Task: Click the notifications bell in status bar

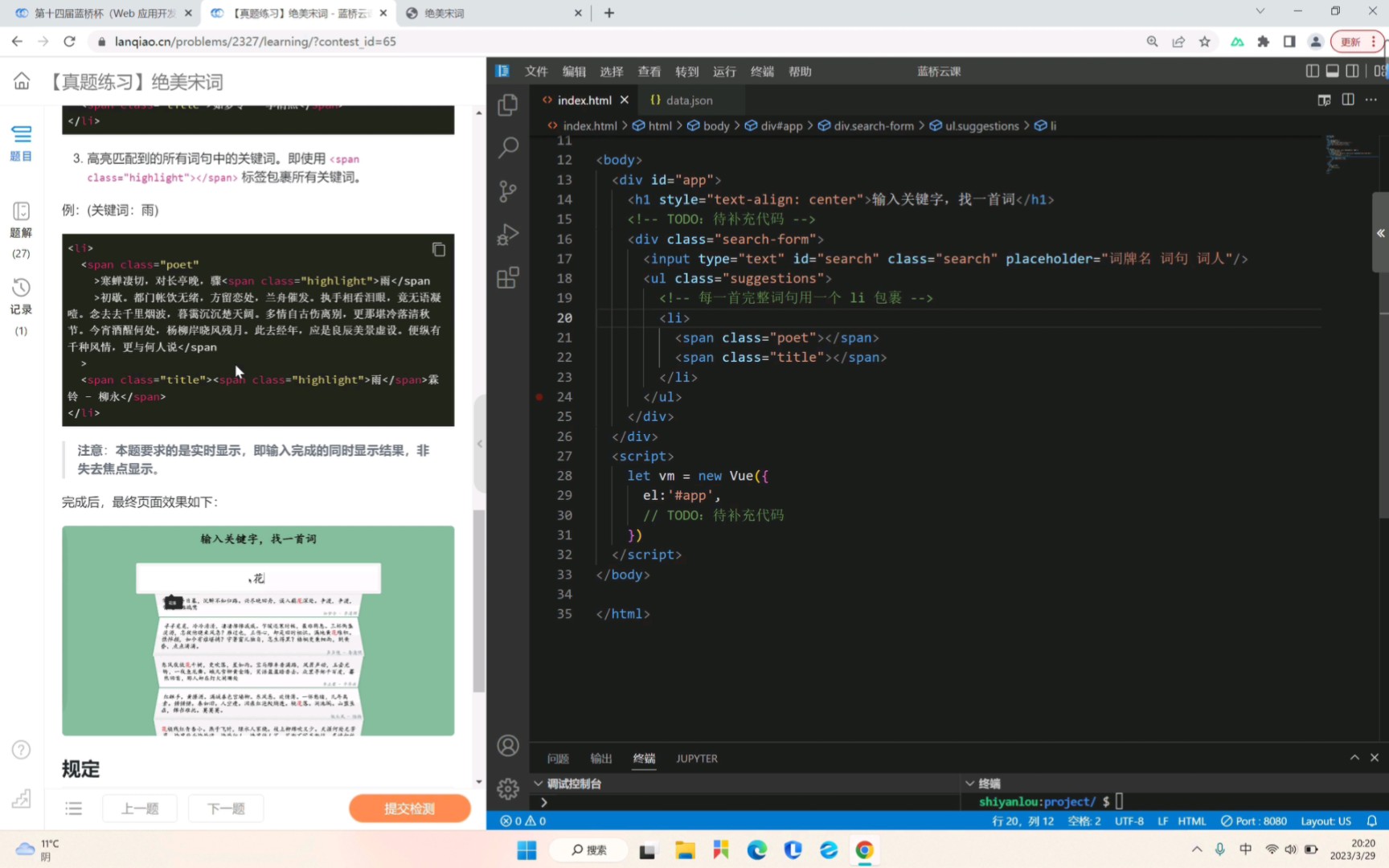Action: [1372, 821]
